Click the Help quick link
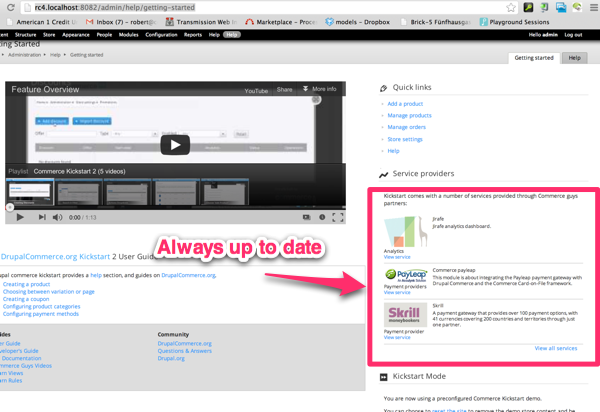Image resolution: width=600 pixels, height=412 pixels. [393, 151]
